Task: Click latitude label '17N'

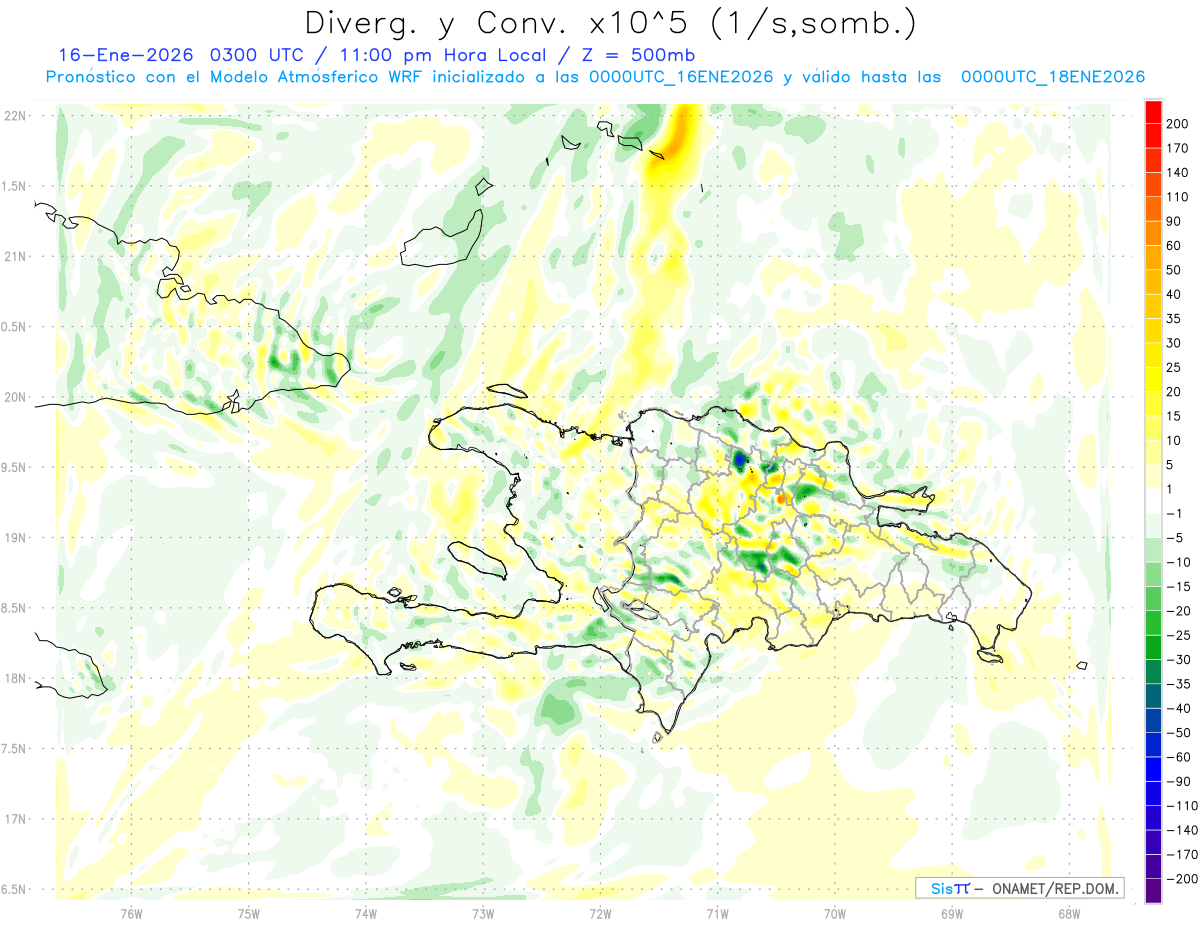Action: (16, 818)
